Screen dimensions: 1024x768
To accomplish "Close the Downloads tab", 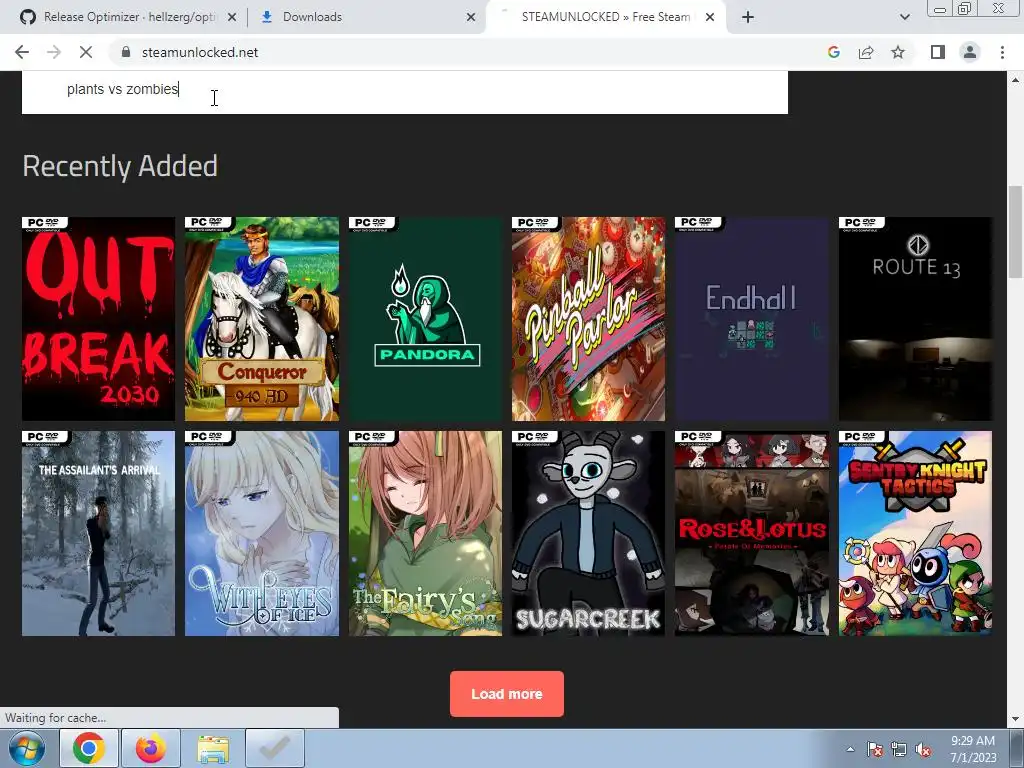I will pyautogui.click(x=471, y=18).
